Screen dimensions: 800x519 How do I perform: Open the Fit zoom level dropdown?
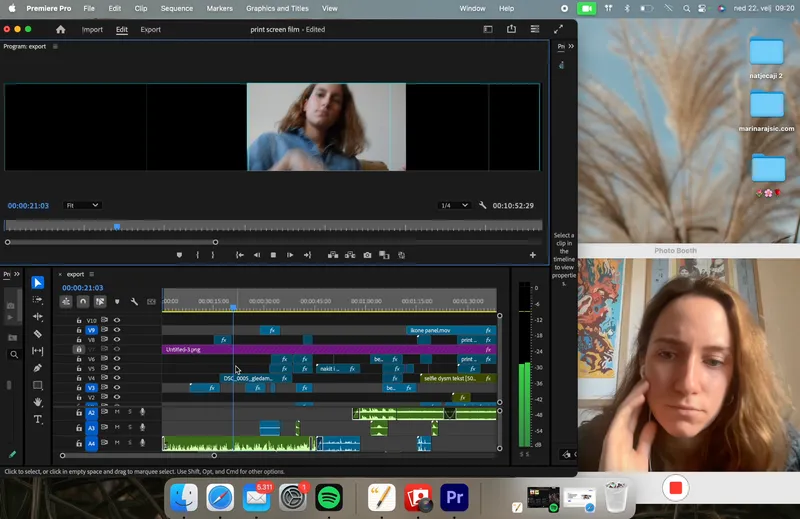82,205
